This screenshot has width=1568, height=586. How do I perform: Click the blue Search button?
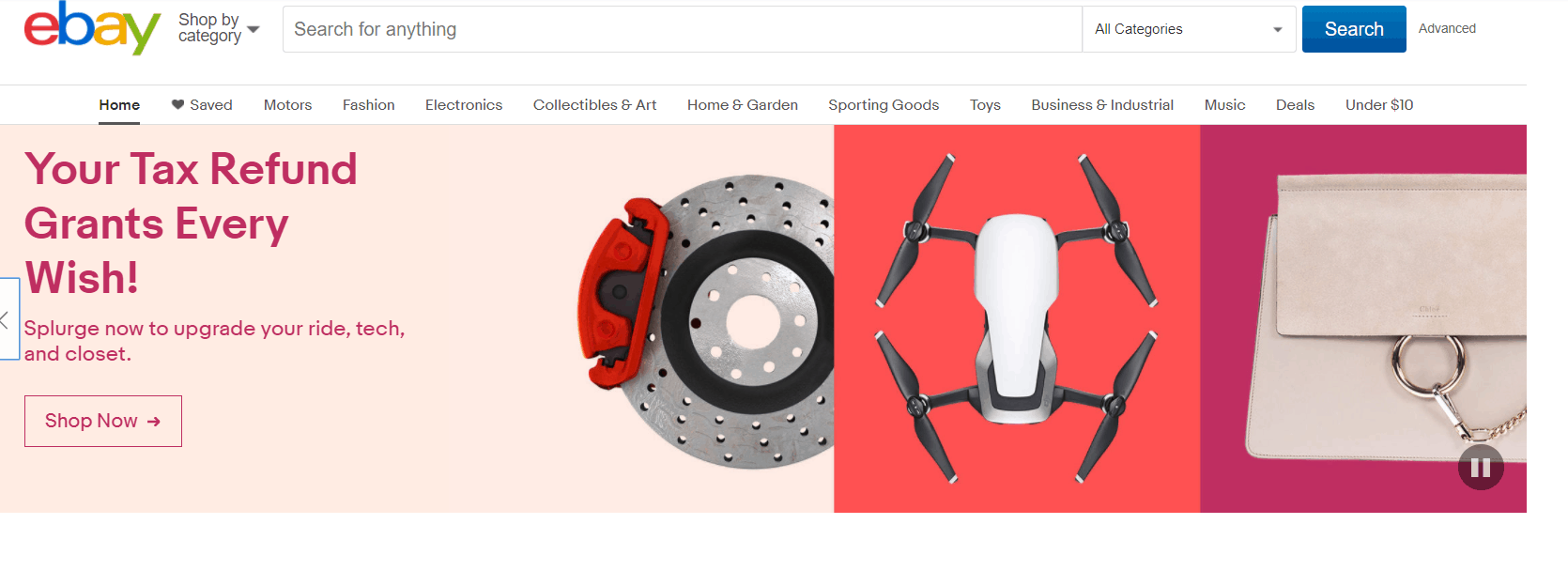(x=1354, y=29)
